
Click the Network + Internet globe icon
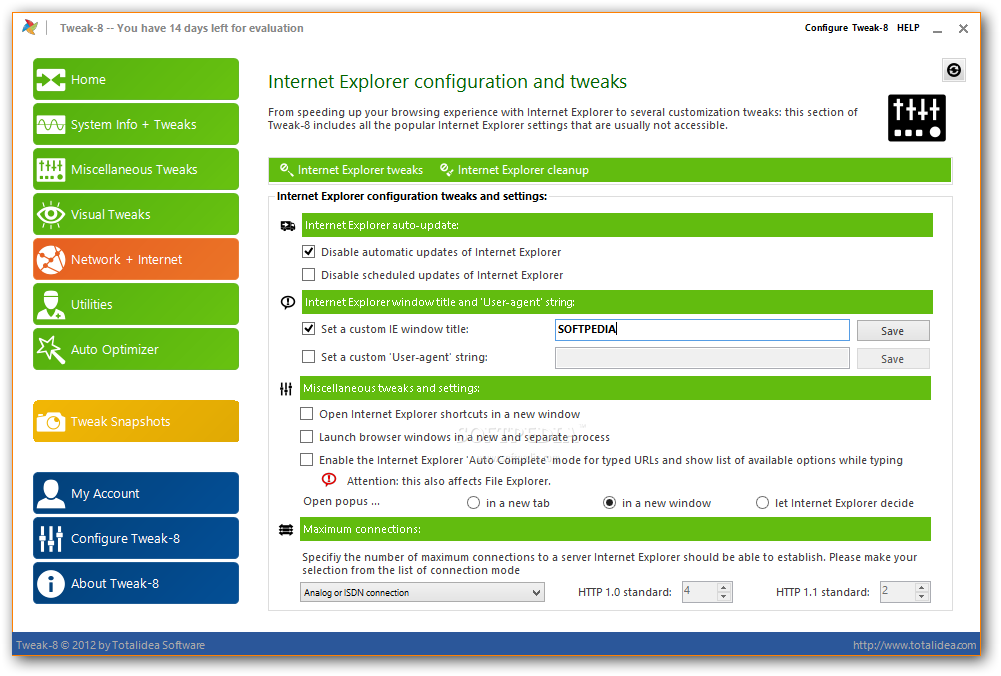click(x=51, y=260)
